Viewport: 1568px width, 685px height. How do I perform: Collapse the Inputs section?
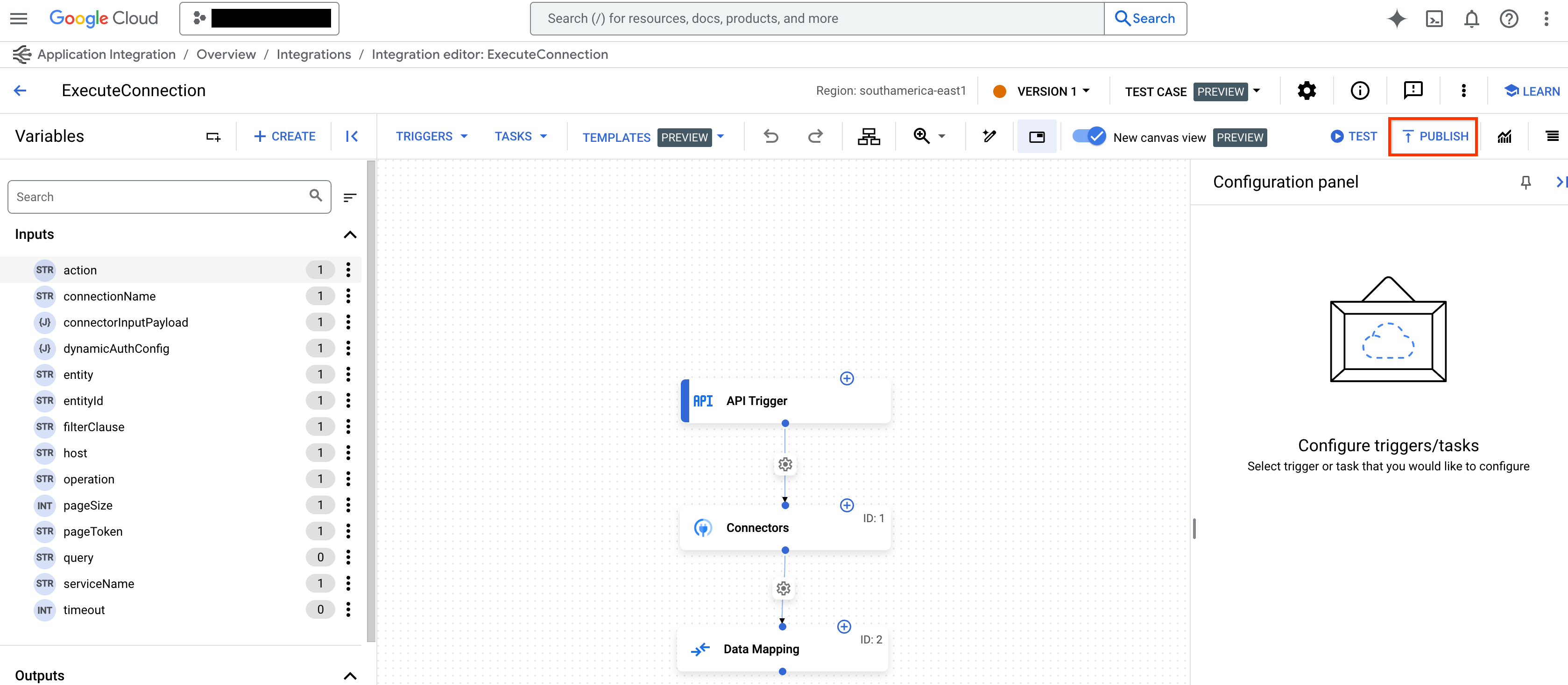click(350, 234)
